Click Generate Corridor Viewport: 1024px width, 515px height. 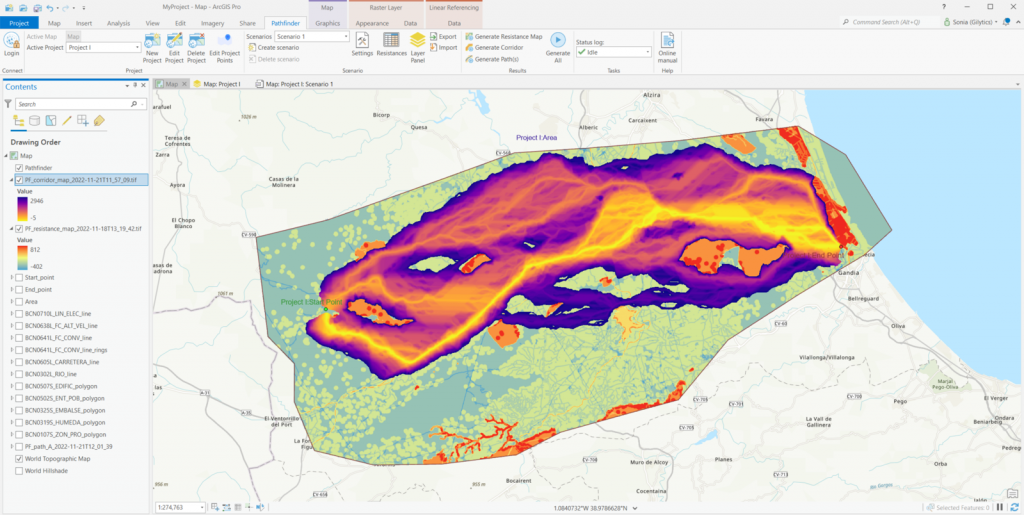(x=494, y=48)
